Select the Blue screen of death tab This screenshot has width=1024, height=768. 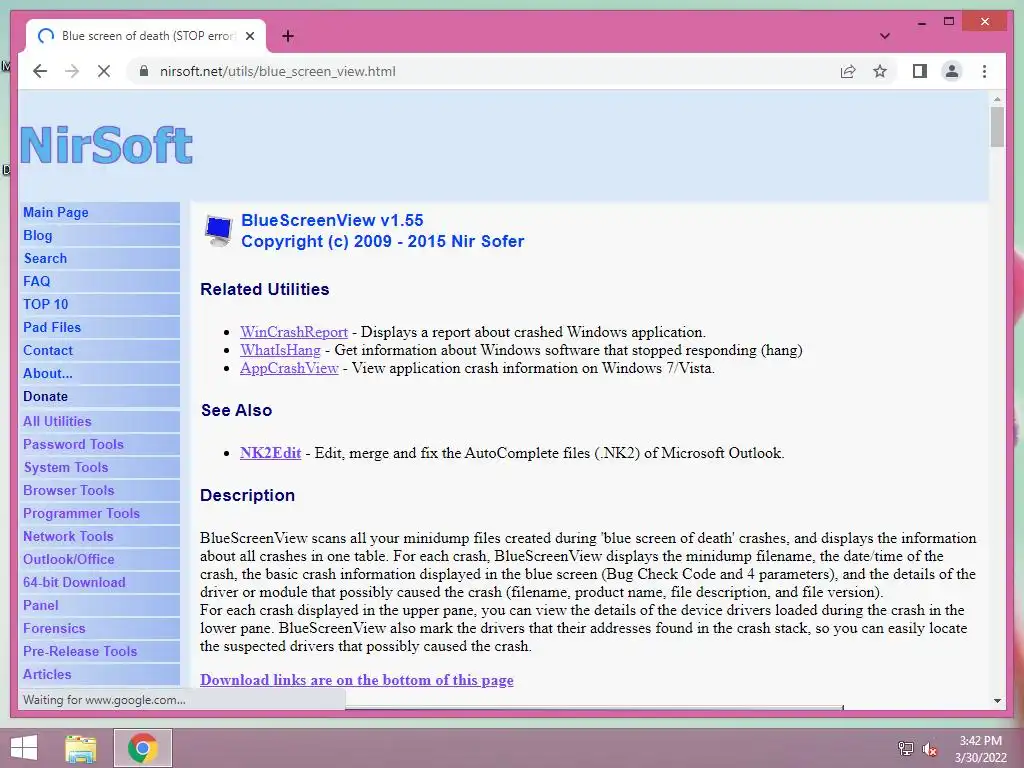[x=146, y=36]
